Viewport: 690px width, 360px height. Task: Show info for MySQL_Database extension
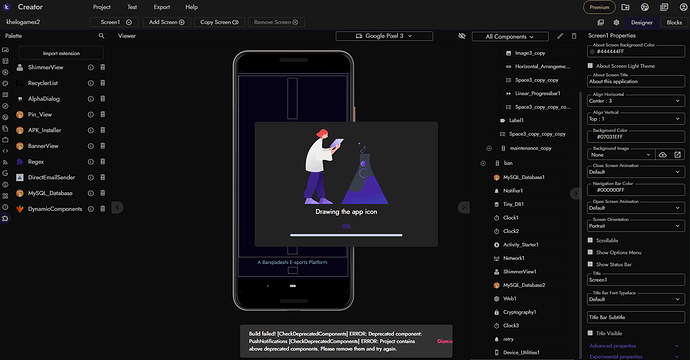[x=90, y=193]
